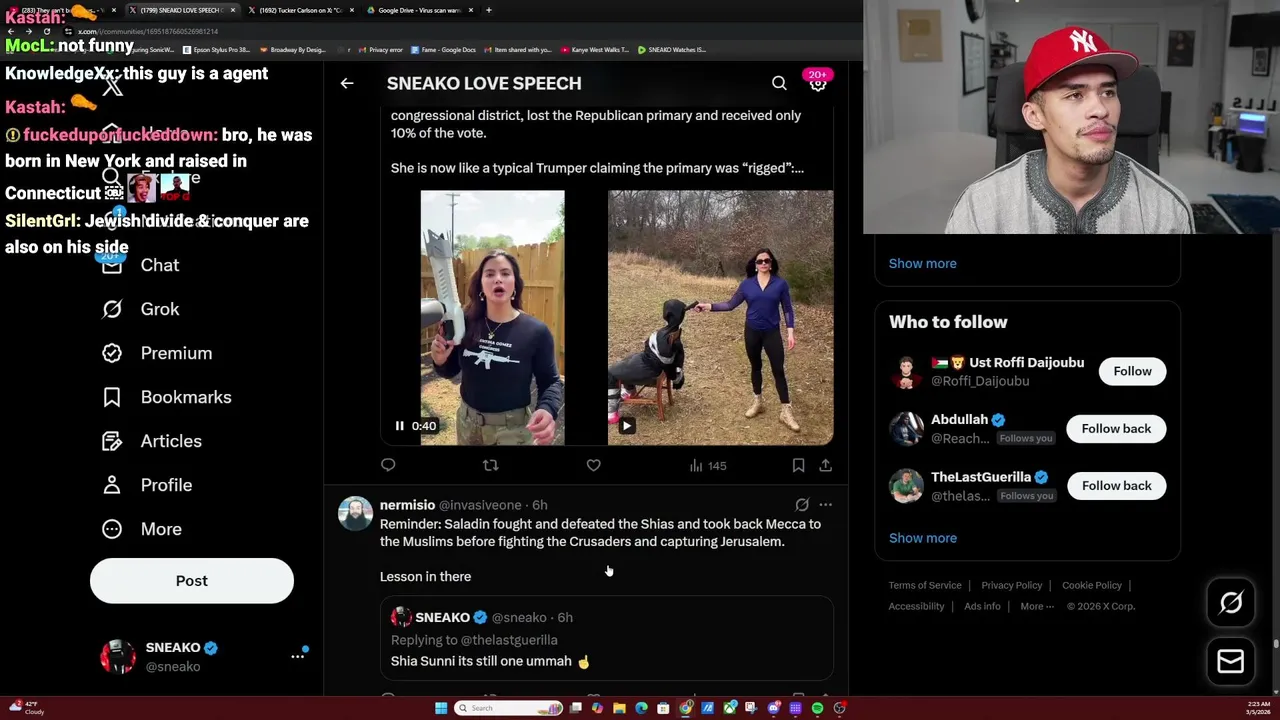Open the Windows Start menu

441,708
